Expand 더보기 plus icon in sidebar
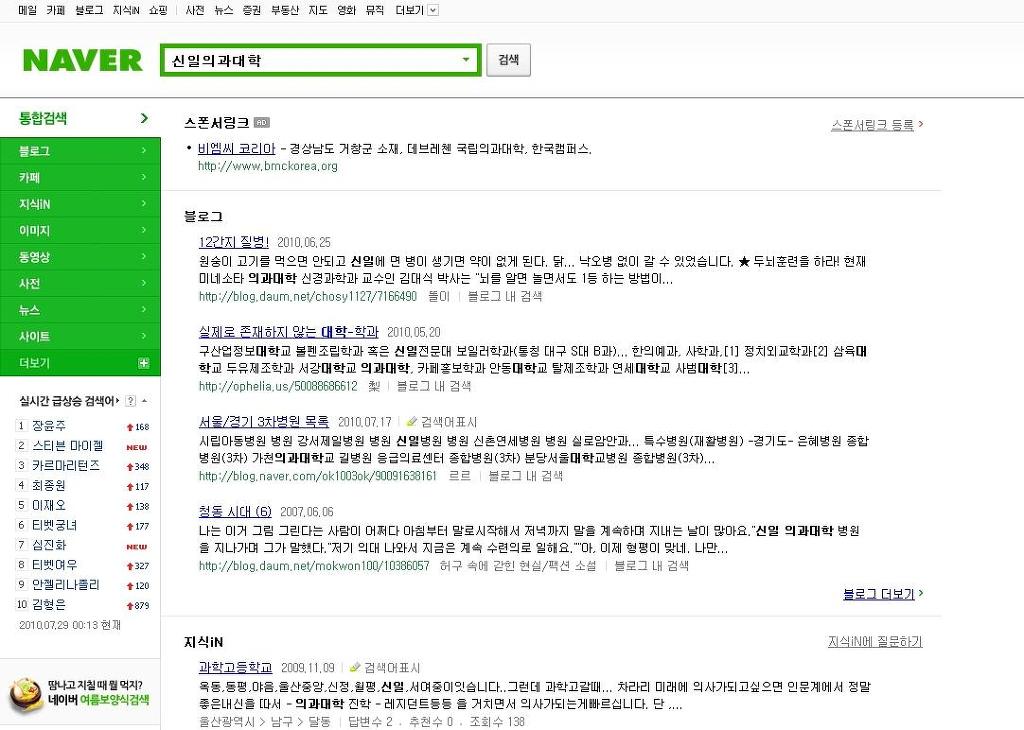This screenshot has height=730, width=1024. [144, 363]
